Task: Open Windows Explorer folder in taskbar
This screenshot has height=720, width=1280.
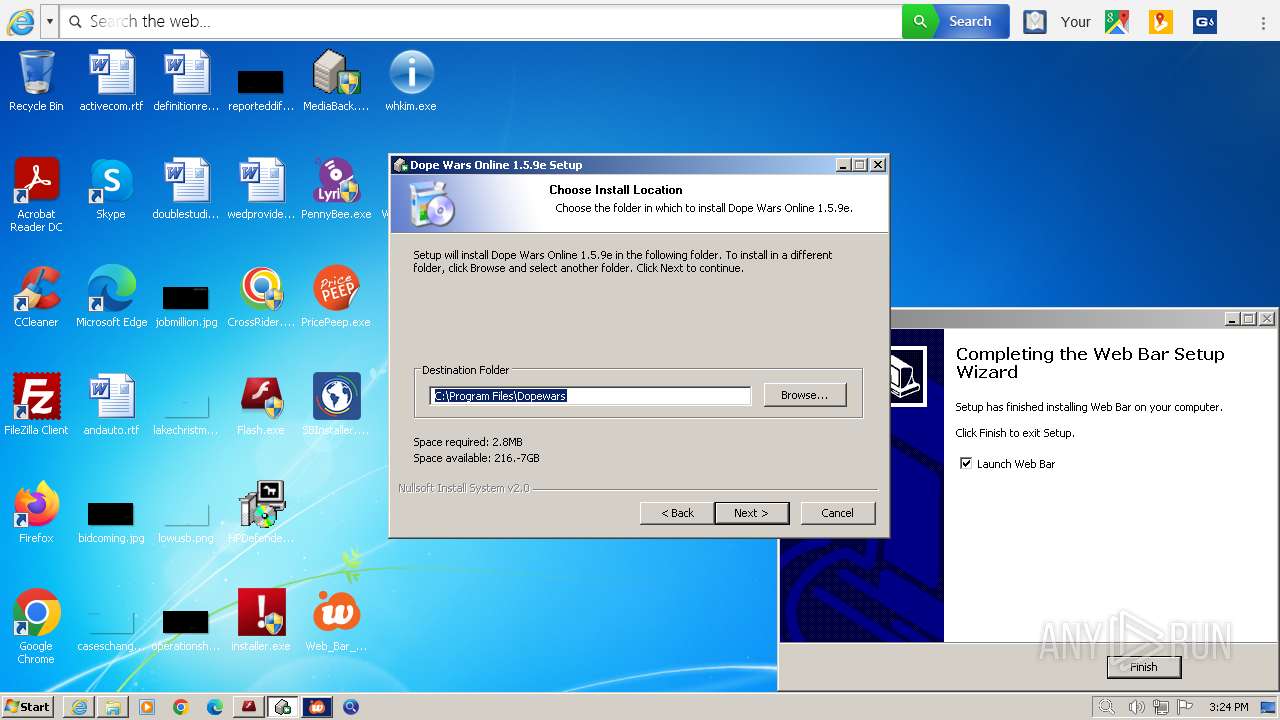Action: pos(113,707)
